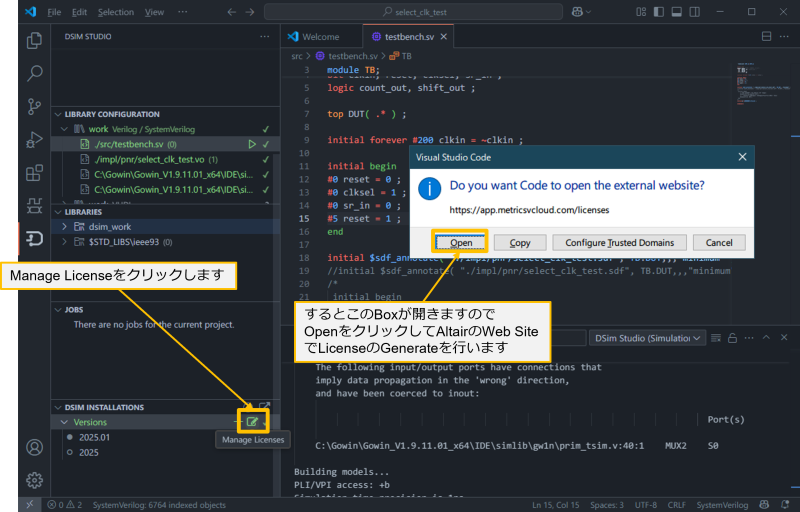Open editor More Actions ellipsis
Viewport: 800px width, 512px height.
pos(784,36)
